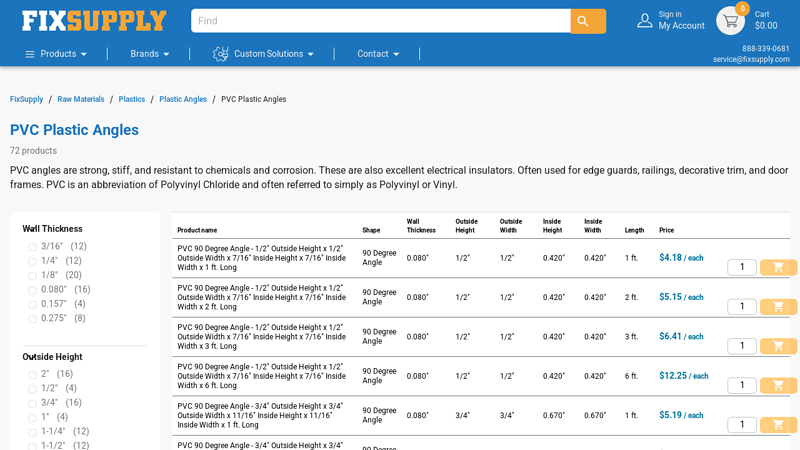Go to FixSupply logo homepage
Screen dimensions: 800x450
click(x=94, y=21)
